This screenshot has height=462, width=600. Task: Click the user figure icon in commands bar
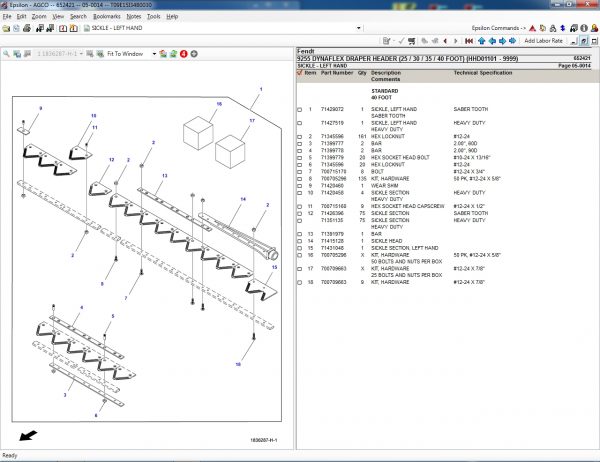coord(594,28)
